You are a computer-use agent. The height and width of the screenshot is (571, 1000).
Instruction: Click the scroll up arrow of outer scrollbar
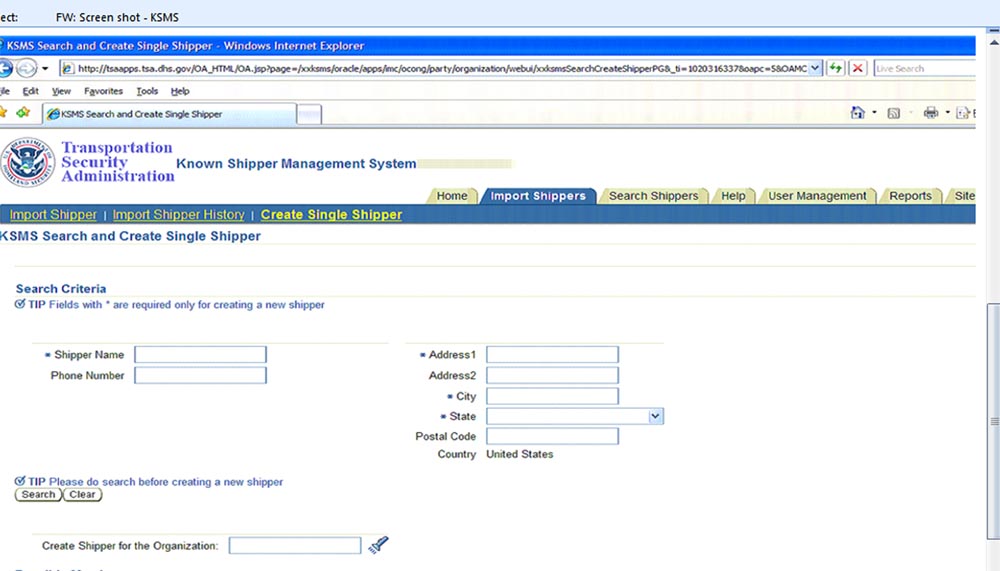(994, 42)
